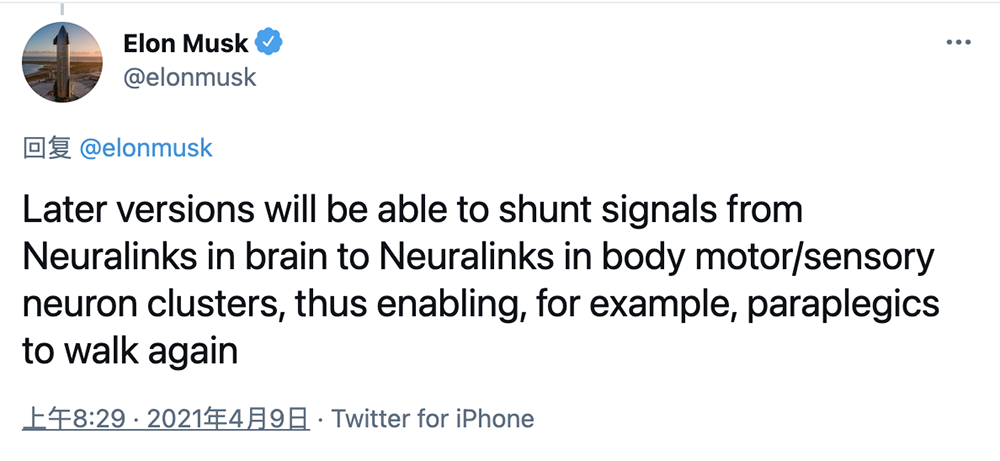Click the display name Elon Musk
The image size is (1000, 461).
tap(185, 44)
